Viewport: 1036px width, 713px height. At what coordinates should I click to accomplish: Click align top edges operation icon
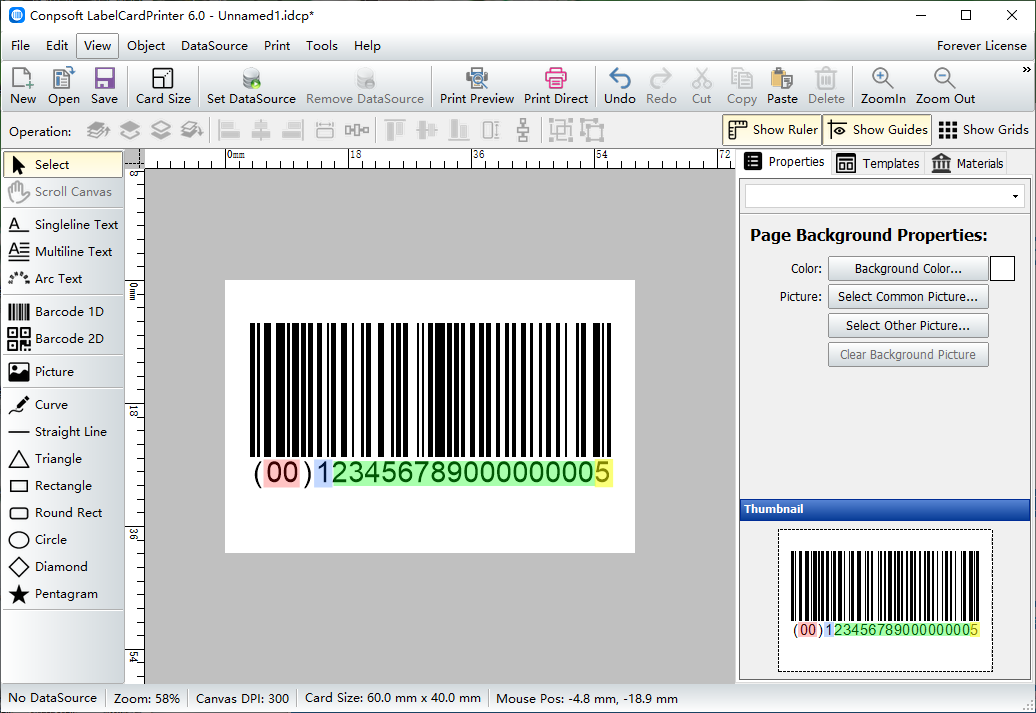(394, 130)
